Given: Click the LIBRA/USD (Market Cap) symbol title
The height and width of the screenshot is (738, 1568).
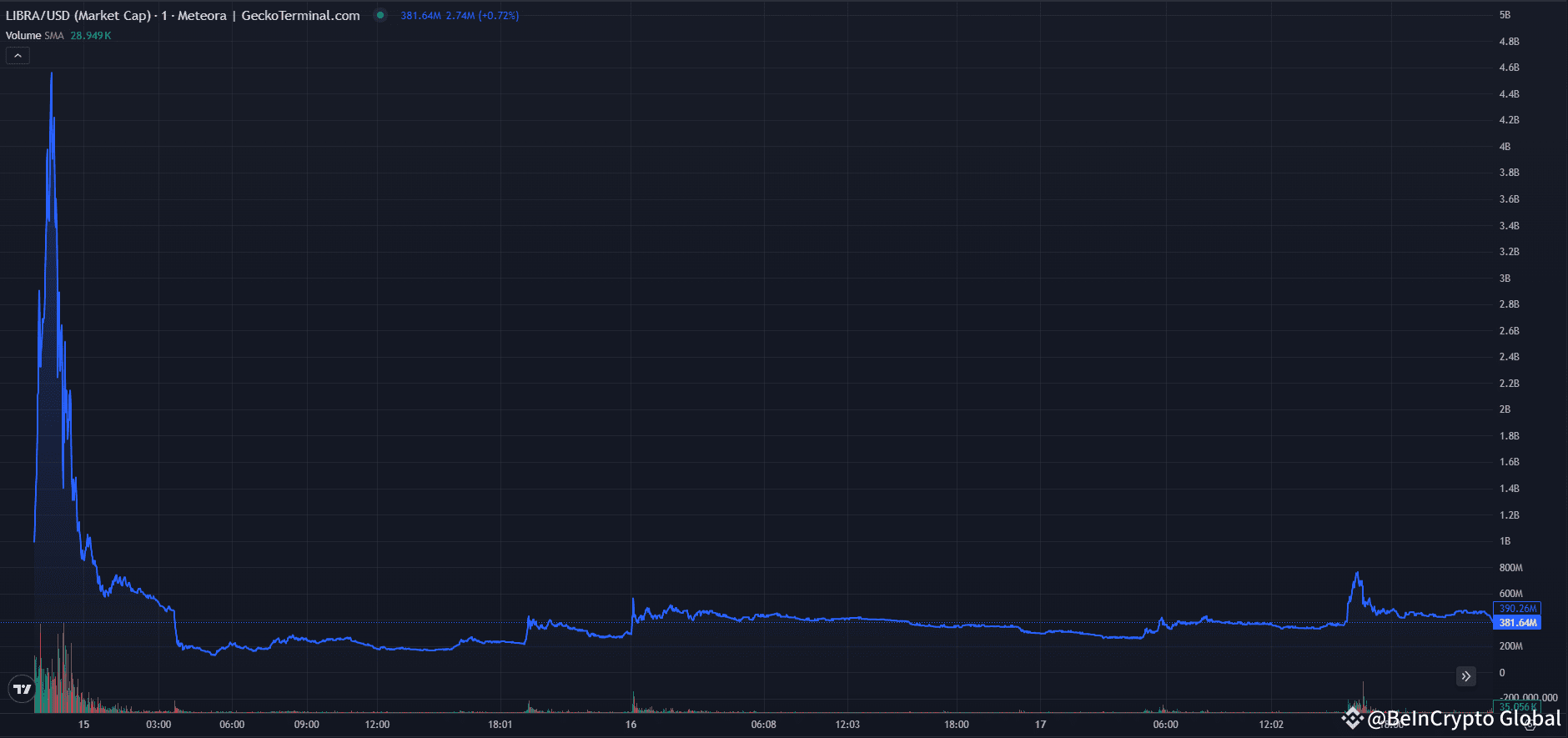Looking at the screenshot, I should 78,16.
